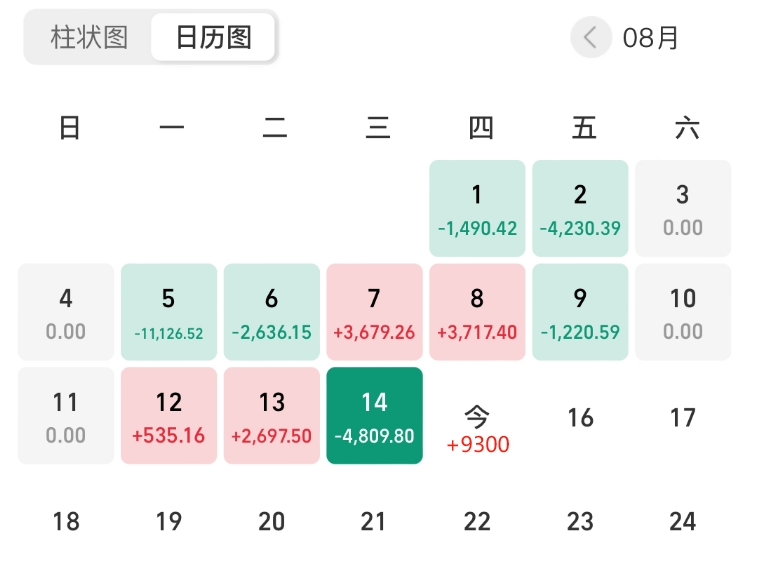This screenshot has height=575, width=762.
Task: Open day 9 cell showing -1,220.59
Action: (580, 312)
